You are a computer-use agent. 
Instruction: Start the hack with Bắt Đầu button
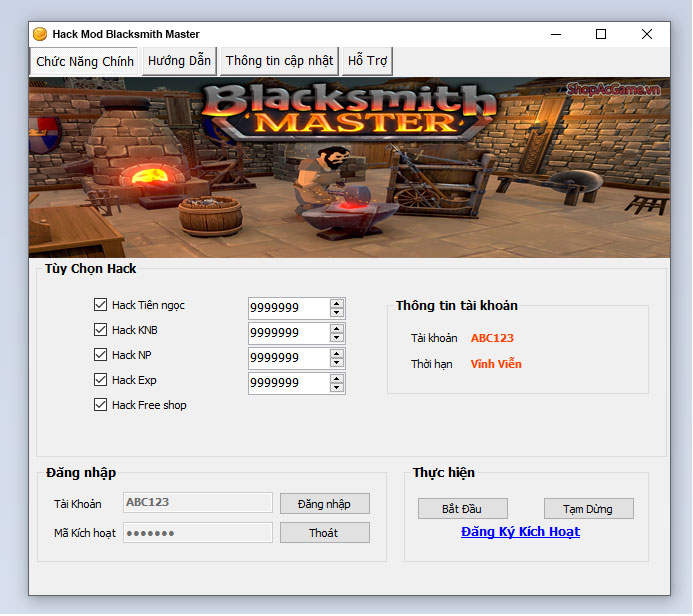(x=463, y=509)
